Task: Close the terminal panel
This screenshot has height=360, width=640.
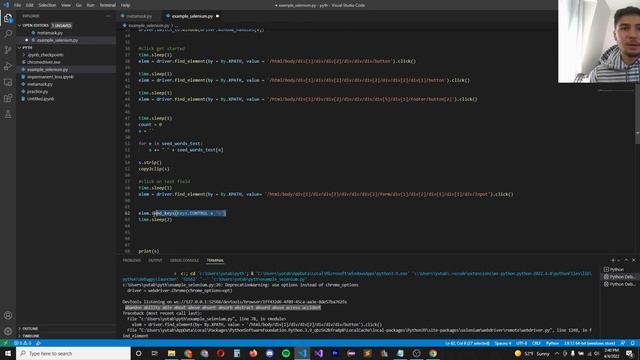Action: click(633, 260)
